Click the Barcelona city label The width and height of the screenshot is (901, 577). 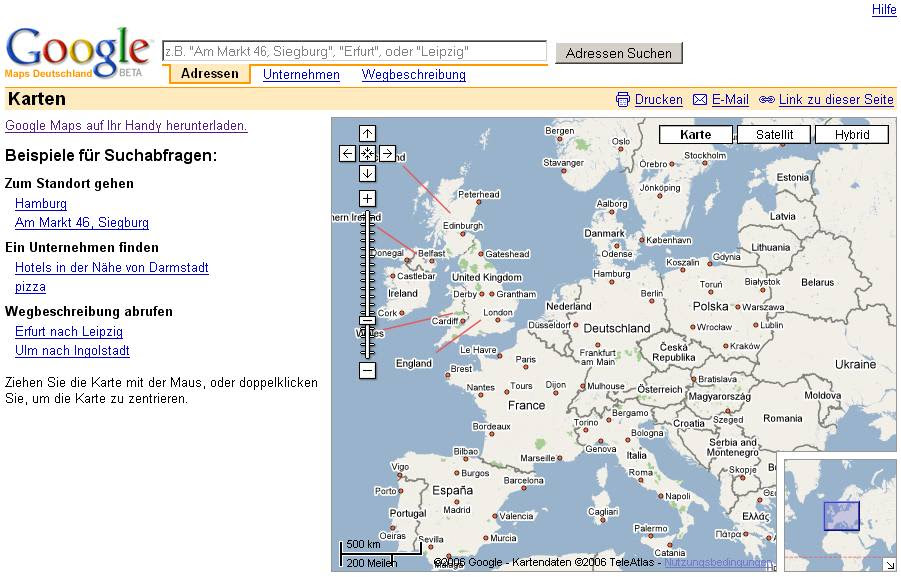pyautogui.click(x=523, y=480)
